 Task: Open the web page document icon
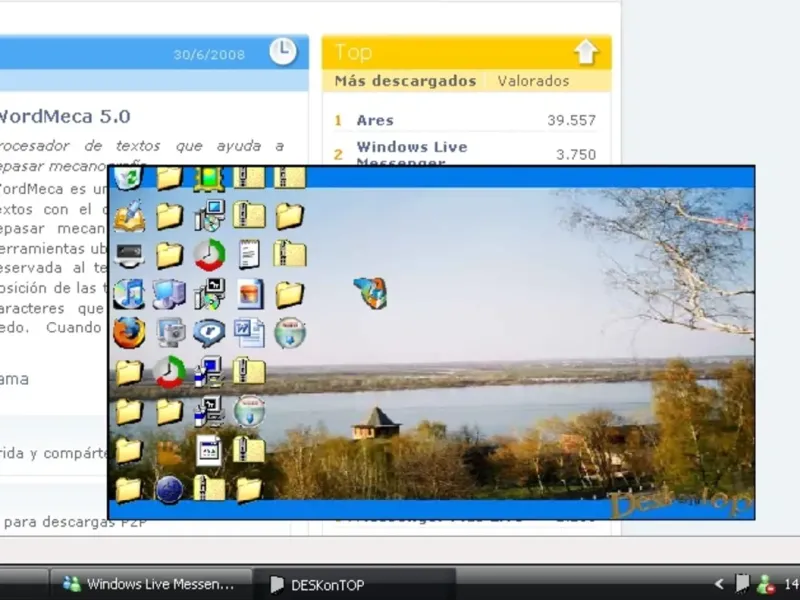pos(209,451)
